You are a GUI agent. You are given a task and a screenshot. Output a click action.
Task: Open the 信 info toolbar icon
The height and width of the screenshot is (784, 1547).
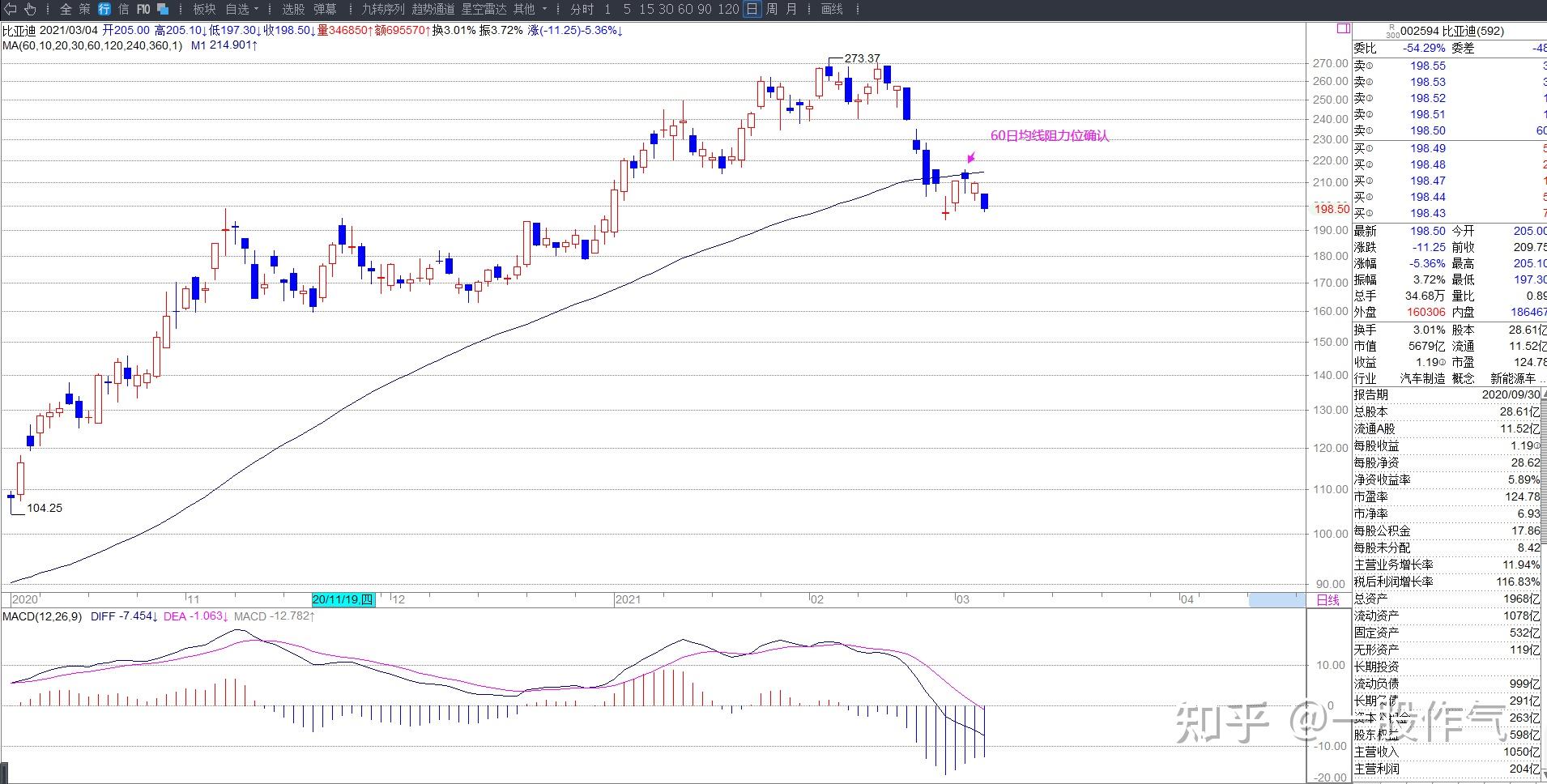(x=123, y=9)
